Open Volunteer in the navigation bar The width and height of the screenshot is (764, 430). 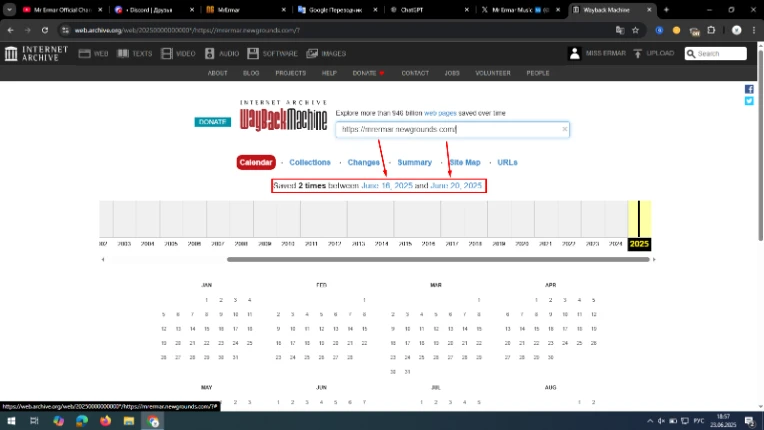coord(493,73)
